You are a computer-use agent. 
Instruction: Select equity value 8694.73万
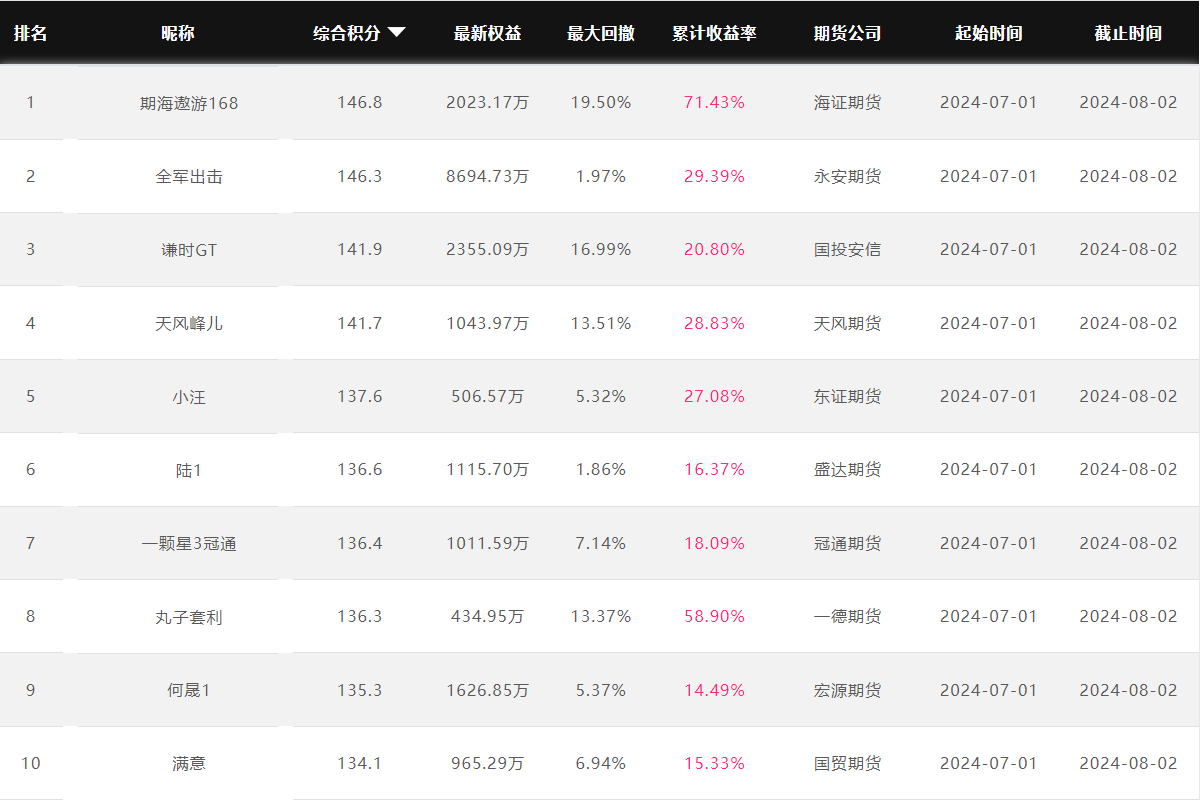[487, 176]
